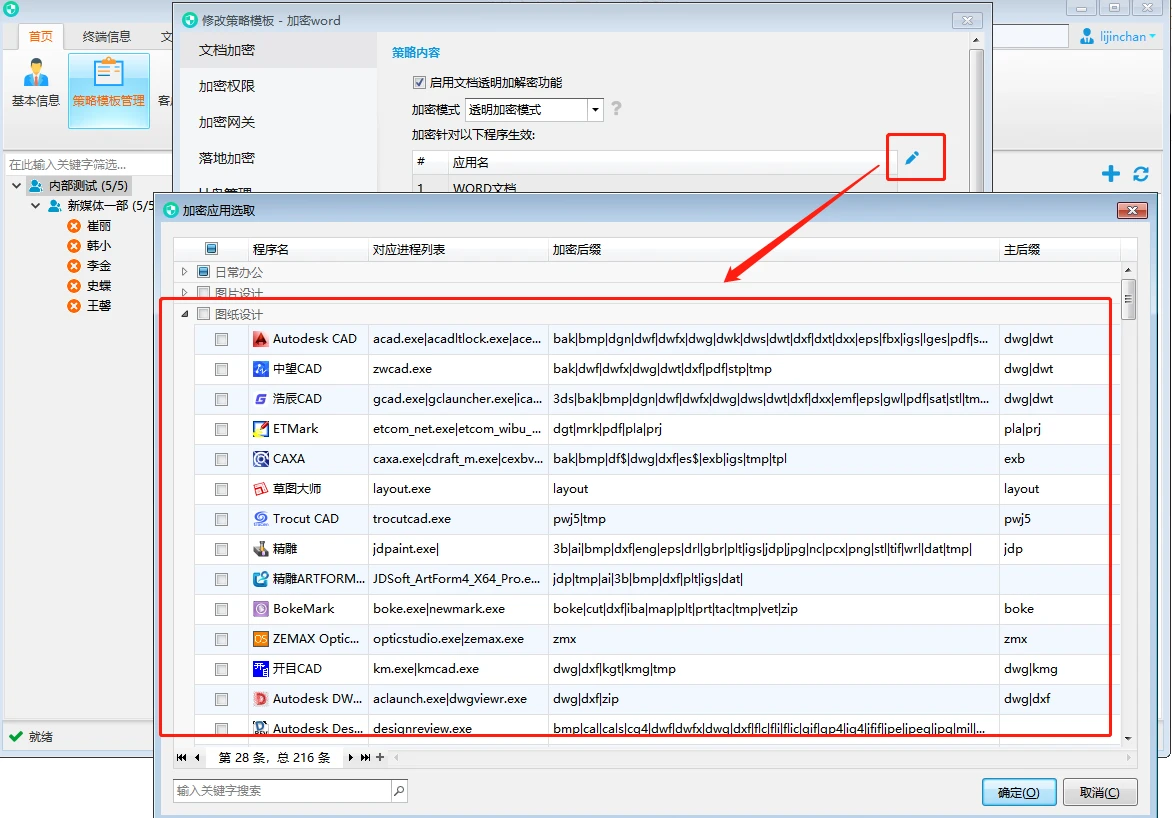The width and height of the screenshot is (1172, 818).
Task: Select user 韩小 in the tree
Action: coord(99,246)
